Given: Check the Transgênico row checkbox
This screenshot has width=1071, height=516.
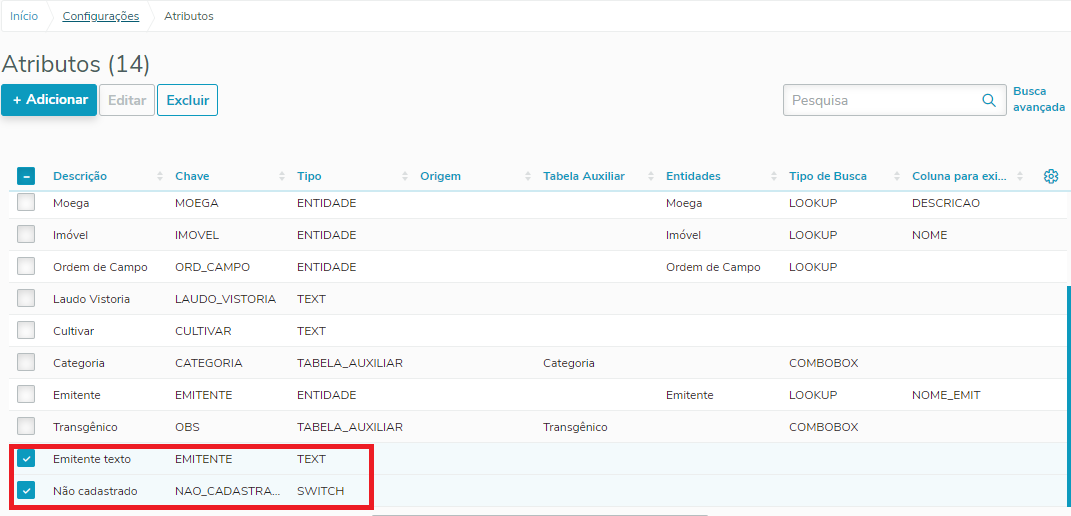Looking at the screenshot, I should click(26, 426).
